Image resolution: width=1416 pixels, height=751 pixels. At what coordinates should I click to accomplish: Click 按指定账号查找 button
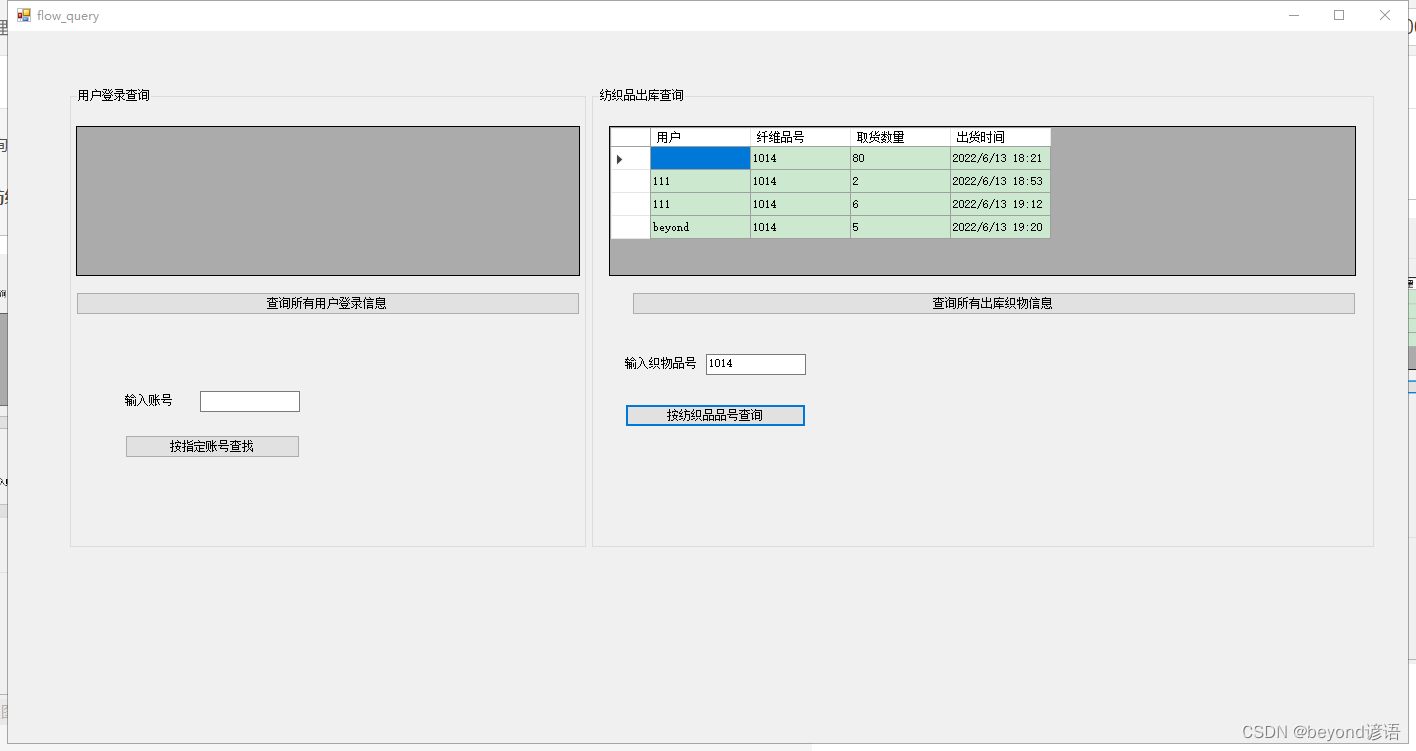click(212, 446)
